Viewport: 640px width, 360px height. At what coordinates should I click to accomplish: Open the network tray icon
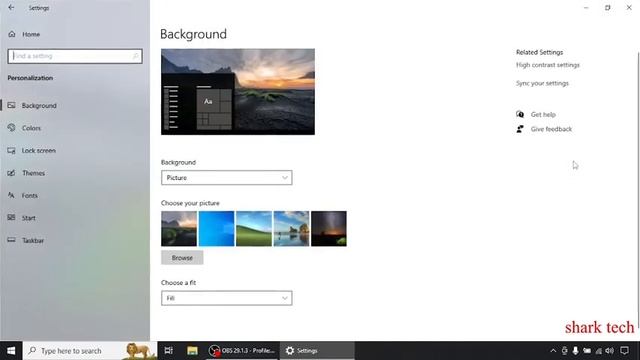[598, 351]
